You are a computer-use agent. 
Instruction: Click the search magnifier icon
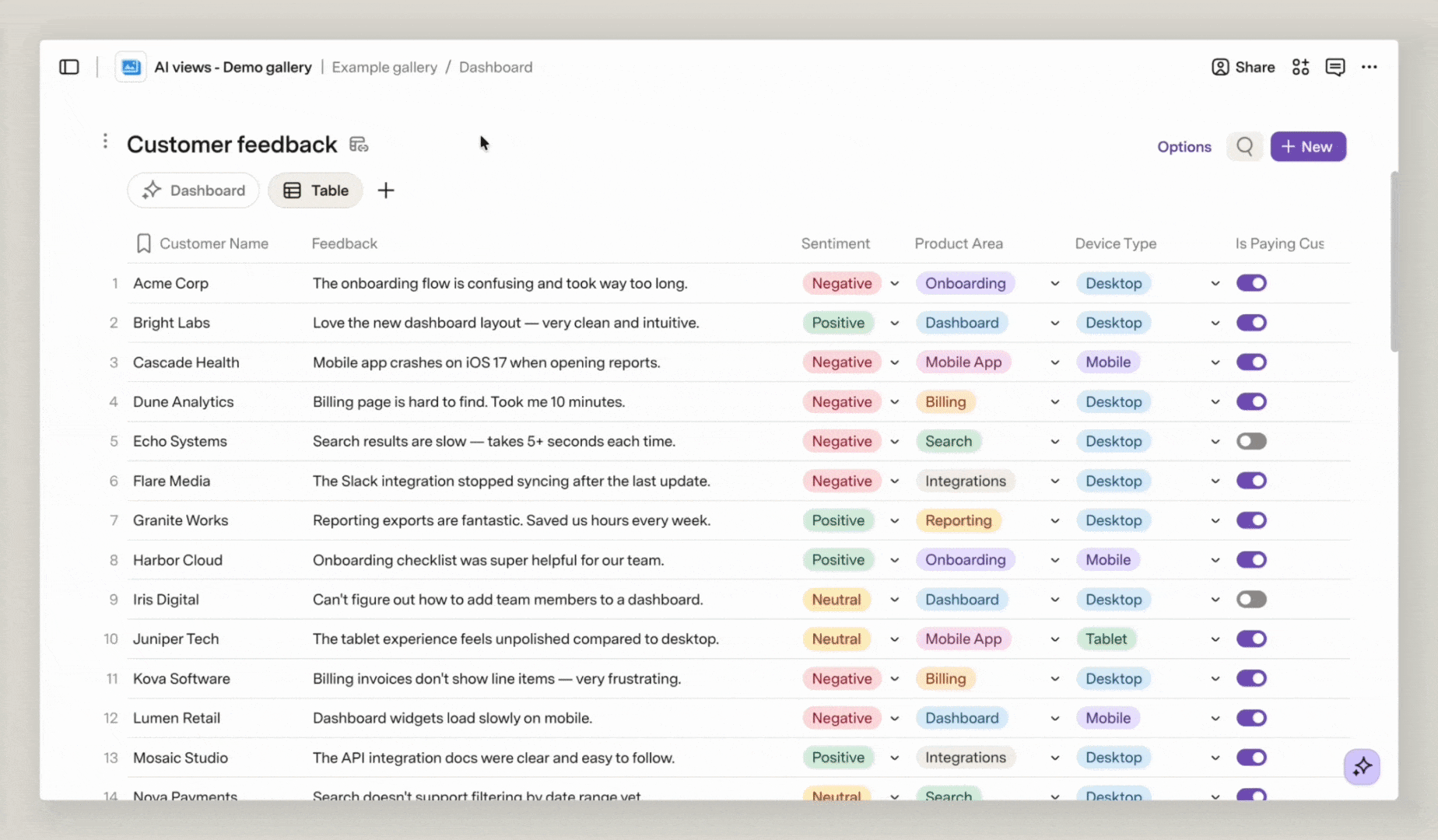(1245, 146)
